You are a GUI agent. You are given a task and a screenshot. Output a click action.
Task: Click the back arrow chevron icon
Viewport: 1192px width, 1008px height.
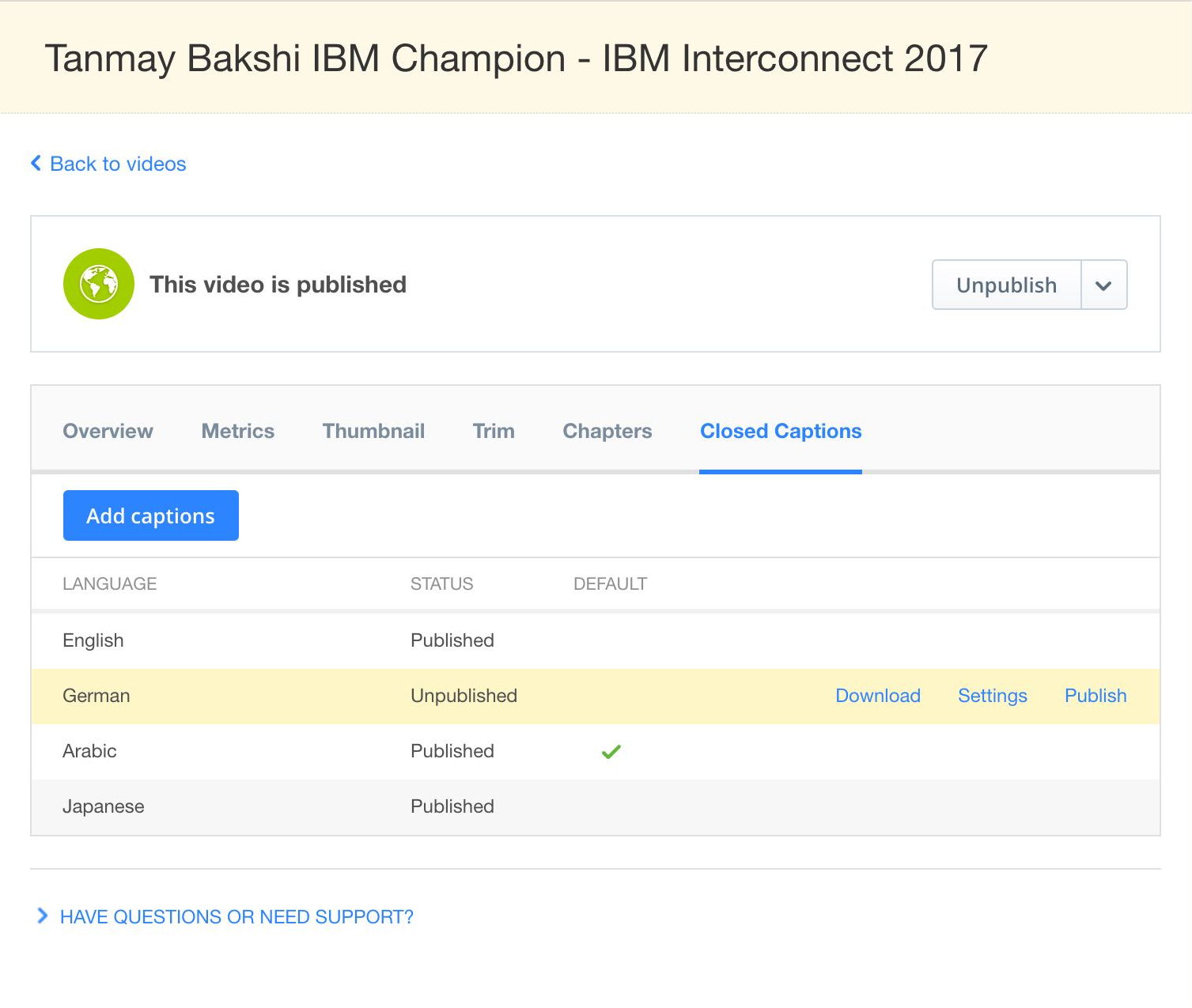(x=36, y=164)
